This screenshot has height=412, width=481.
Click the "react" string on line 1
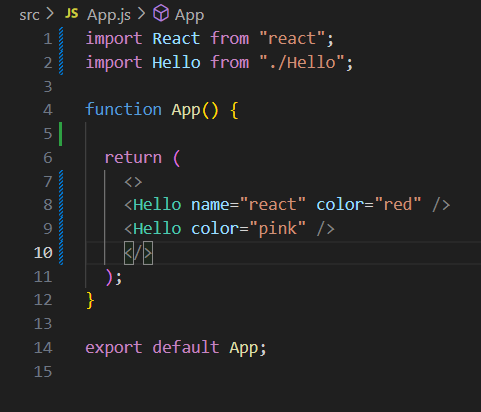tap(292, 39)
